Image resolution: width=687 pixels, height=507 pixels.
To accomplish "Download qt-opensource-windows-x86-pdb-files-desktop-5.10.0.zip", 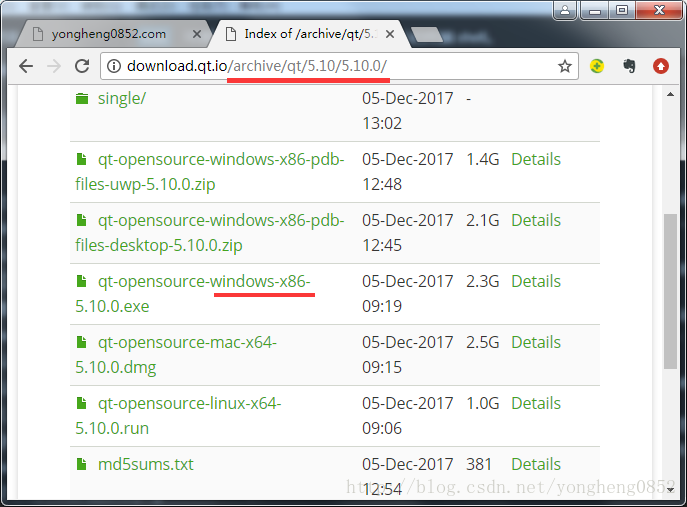I will [x=209, y=233].
